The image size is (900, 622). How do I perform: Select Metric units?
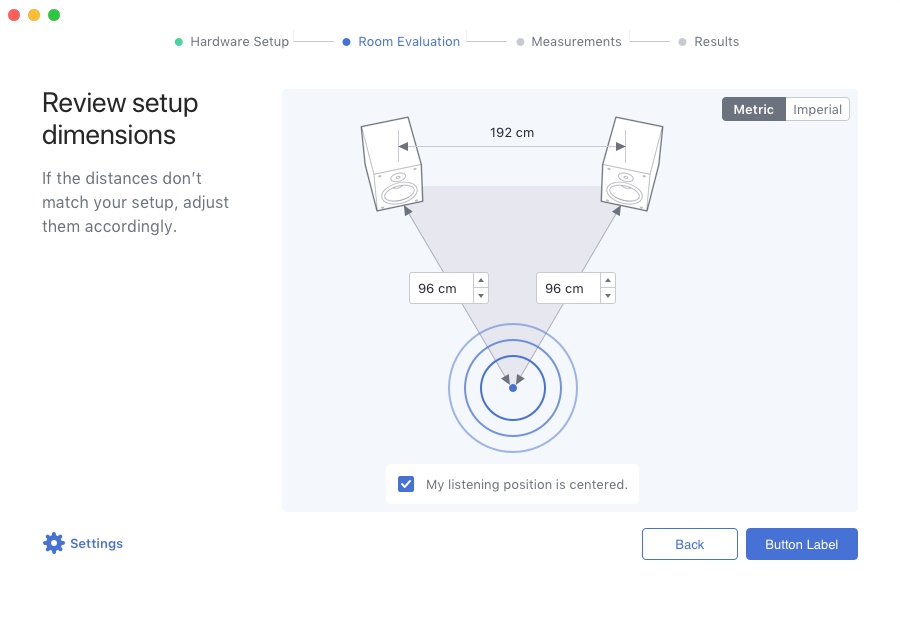point(754,109)
